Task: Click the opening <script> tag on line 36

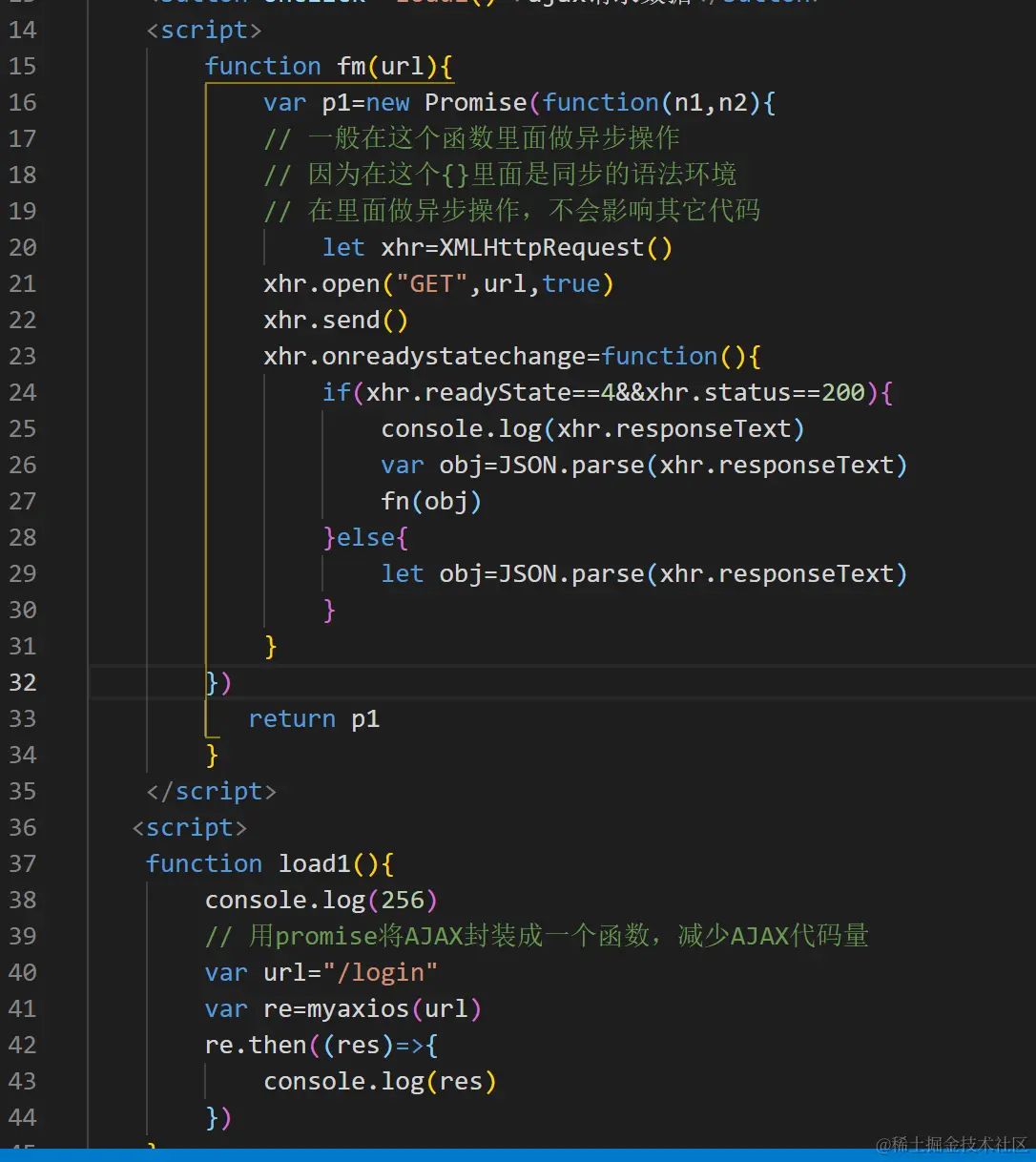Action: [190, 827]
